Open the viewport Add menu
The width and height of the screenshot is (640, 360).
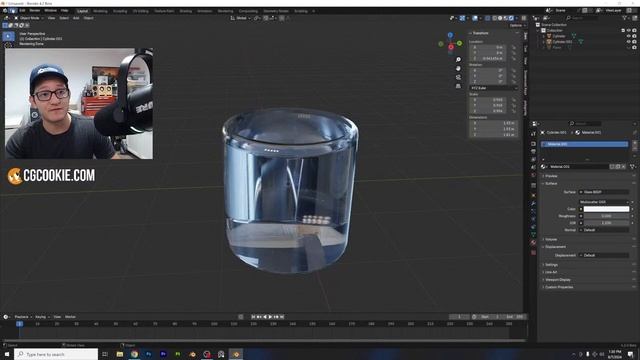[x=76, y=18]
